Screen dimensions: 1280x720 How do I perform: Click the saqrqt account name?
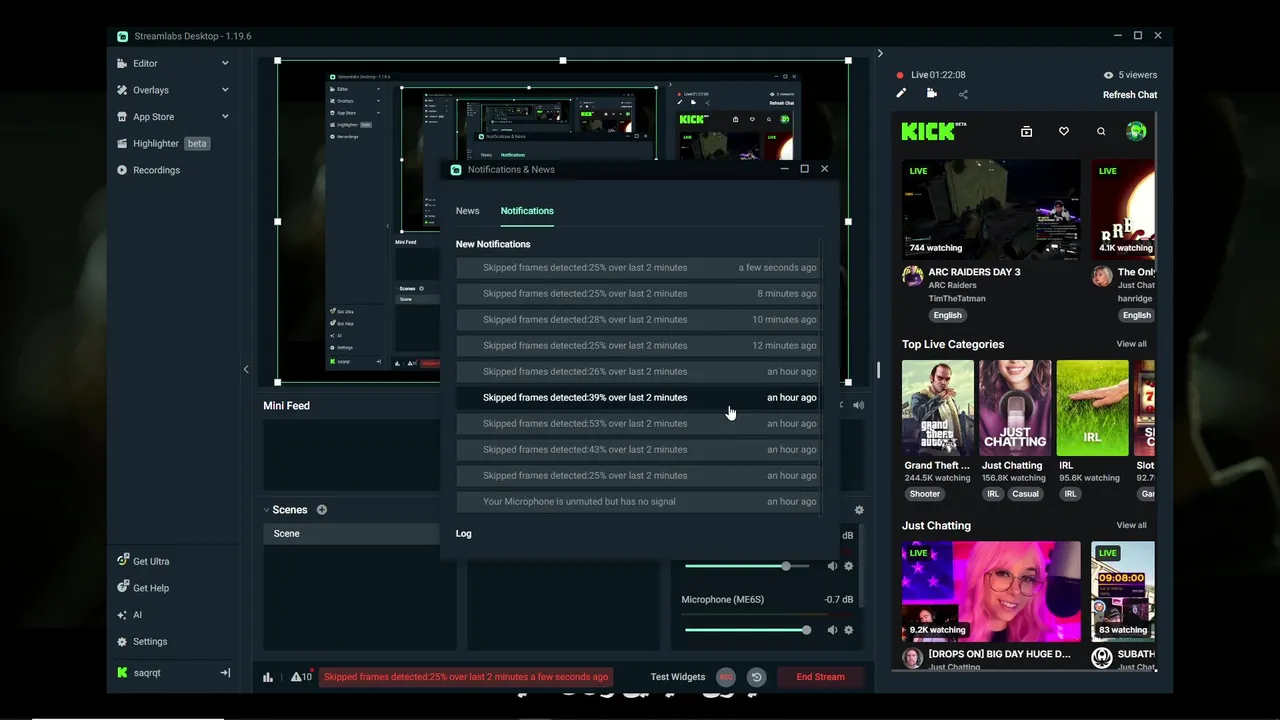tap(147, 673)
